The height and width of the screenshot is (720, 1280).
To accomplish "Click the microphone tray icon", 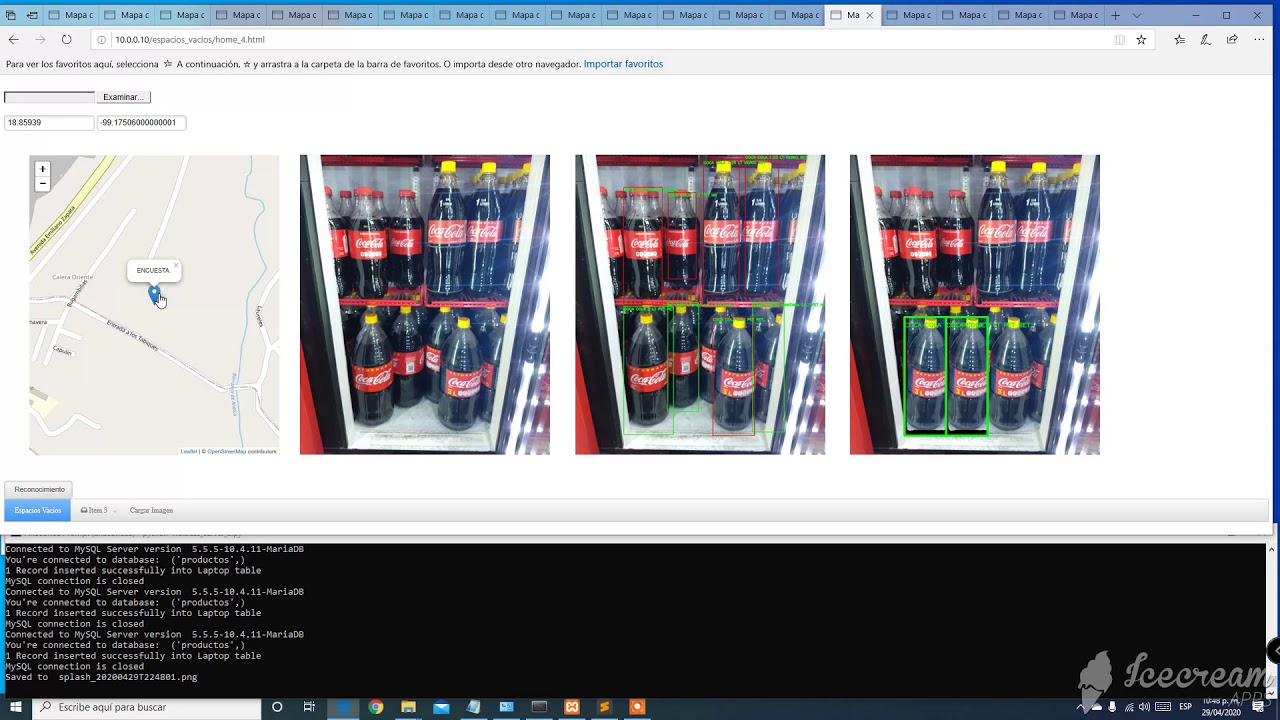I will 1112,707.
